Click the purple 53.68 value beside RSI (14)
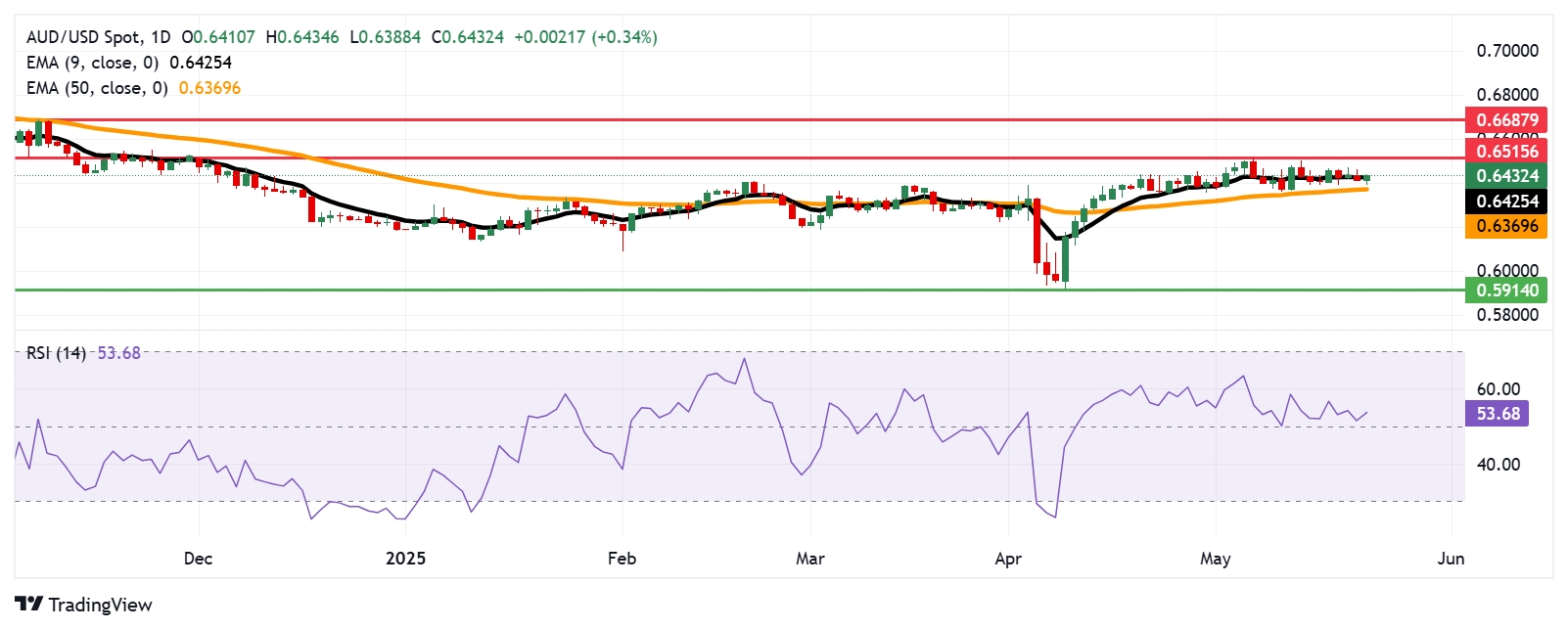Image resolution: width=1568 pixels, height=630 pixels. (x=118, y=353)
